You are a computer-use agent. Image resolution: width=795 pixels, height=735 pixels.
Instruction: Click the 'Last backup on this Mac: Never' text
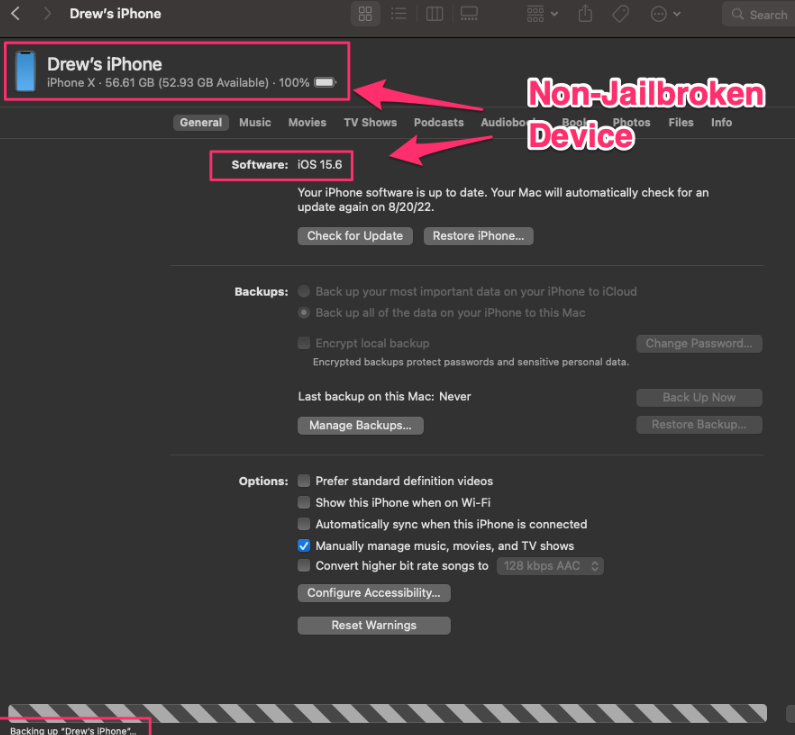(384, 396)
